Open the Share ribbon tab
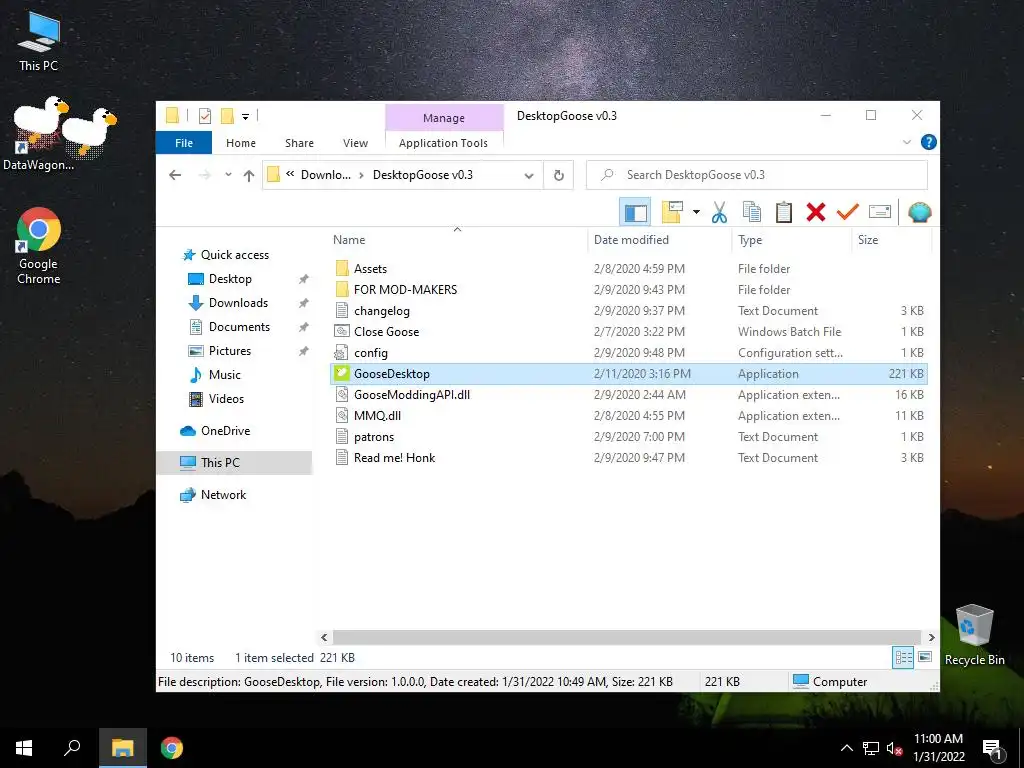The width and height of the screenshot is (1024, 768). coord(299,143)
